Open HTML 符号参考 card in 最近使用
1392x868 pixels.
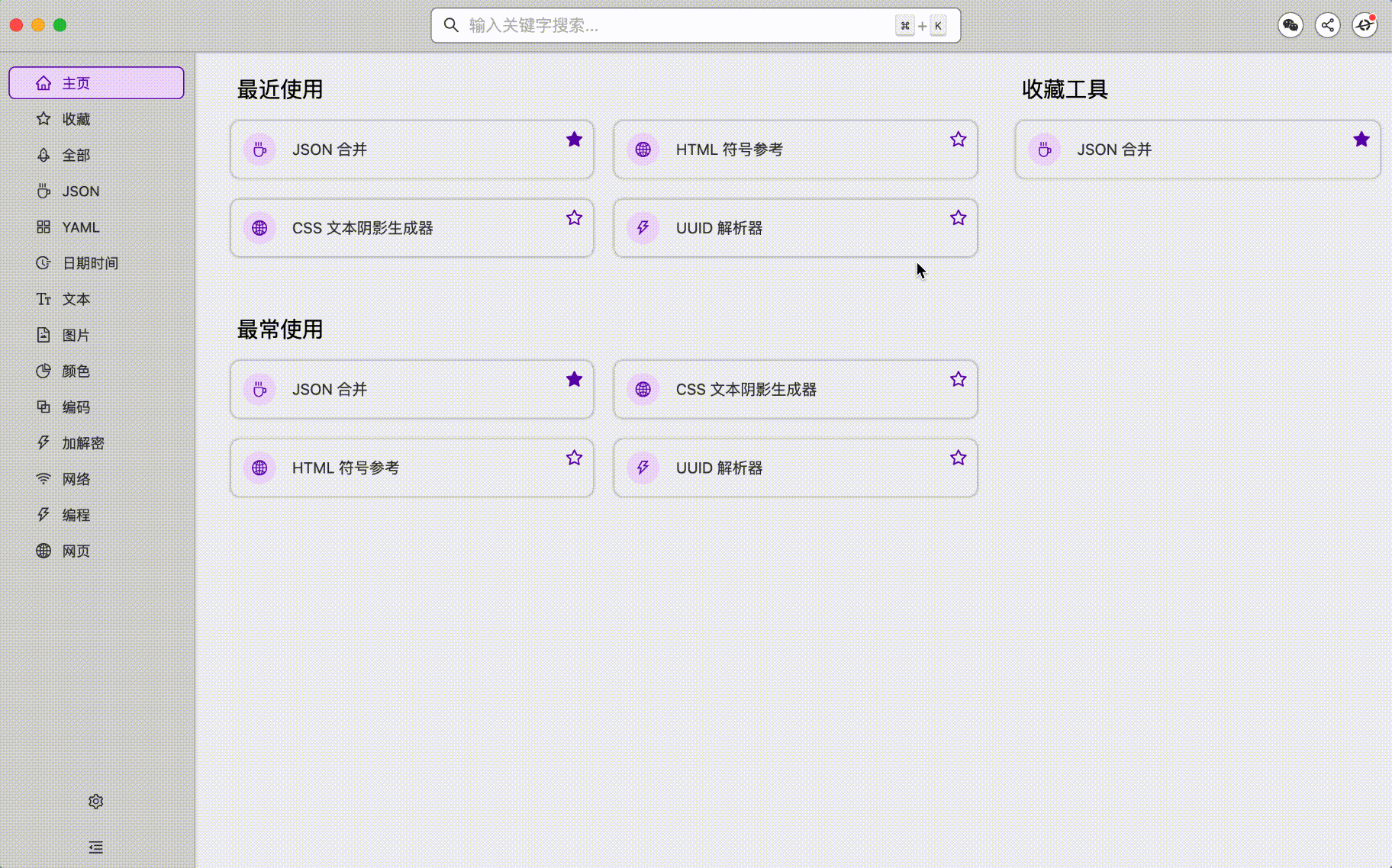796,149
